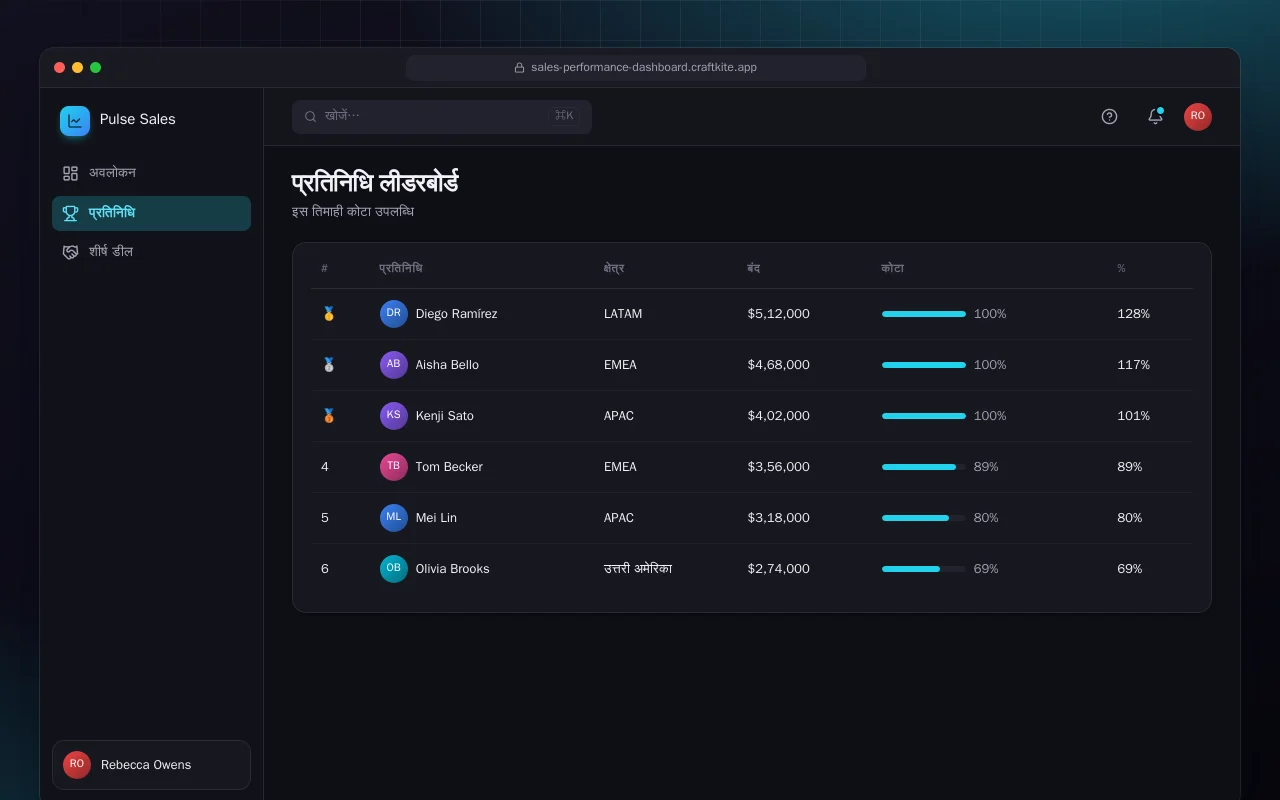
Task: Click the TB avatar for Tom Becker
Action: 394,467
